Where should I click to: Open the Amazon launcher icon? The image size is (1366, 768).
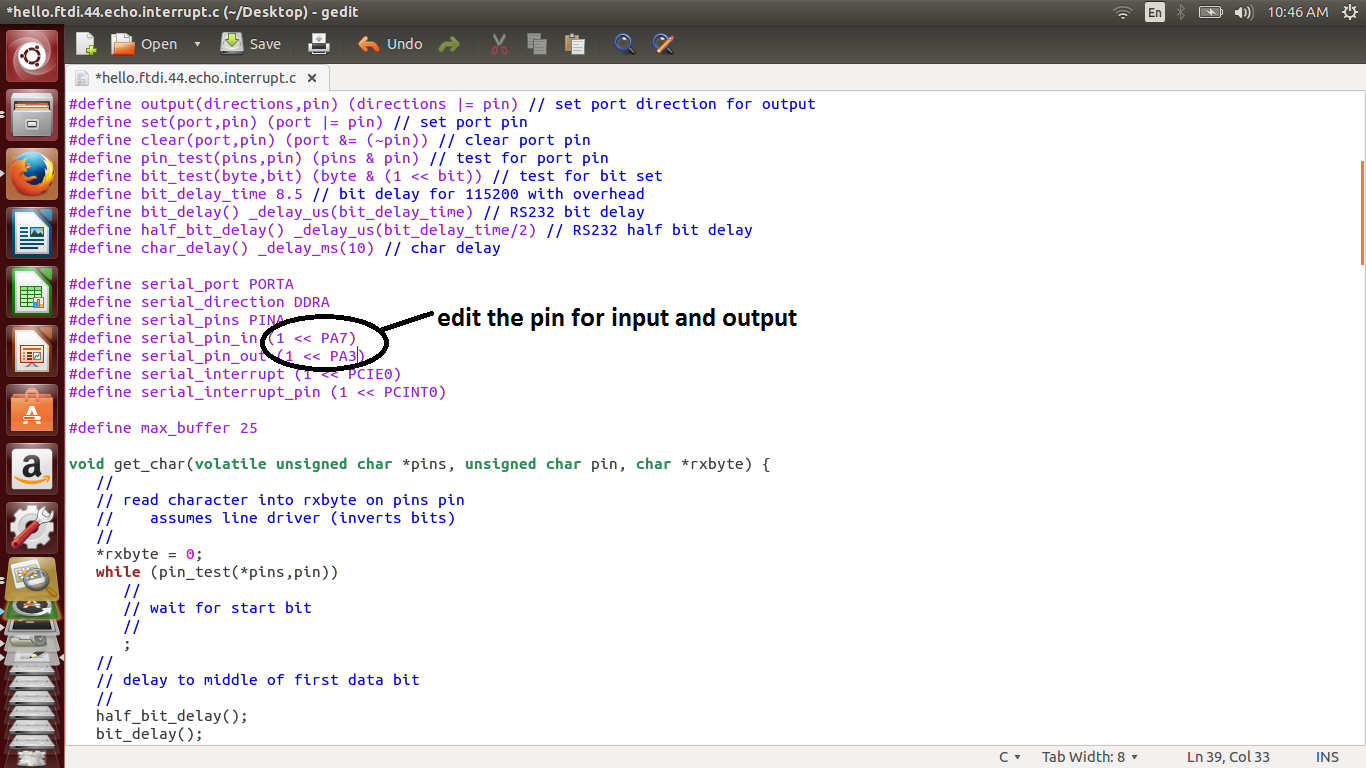point(32,468)
